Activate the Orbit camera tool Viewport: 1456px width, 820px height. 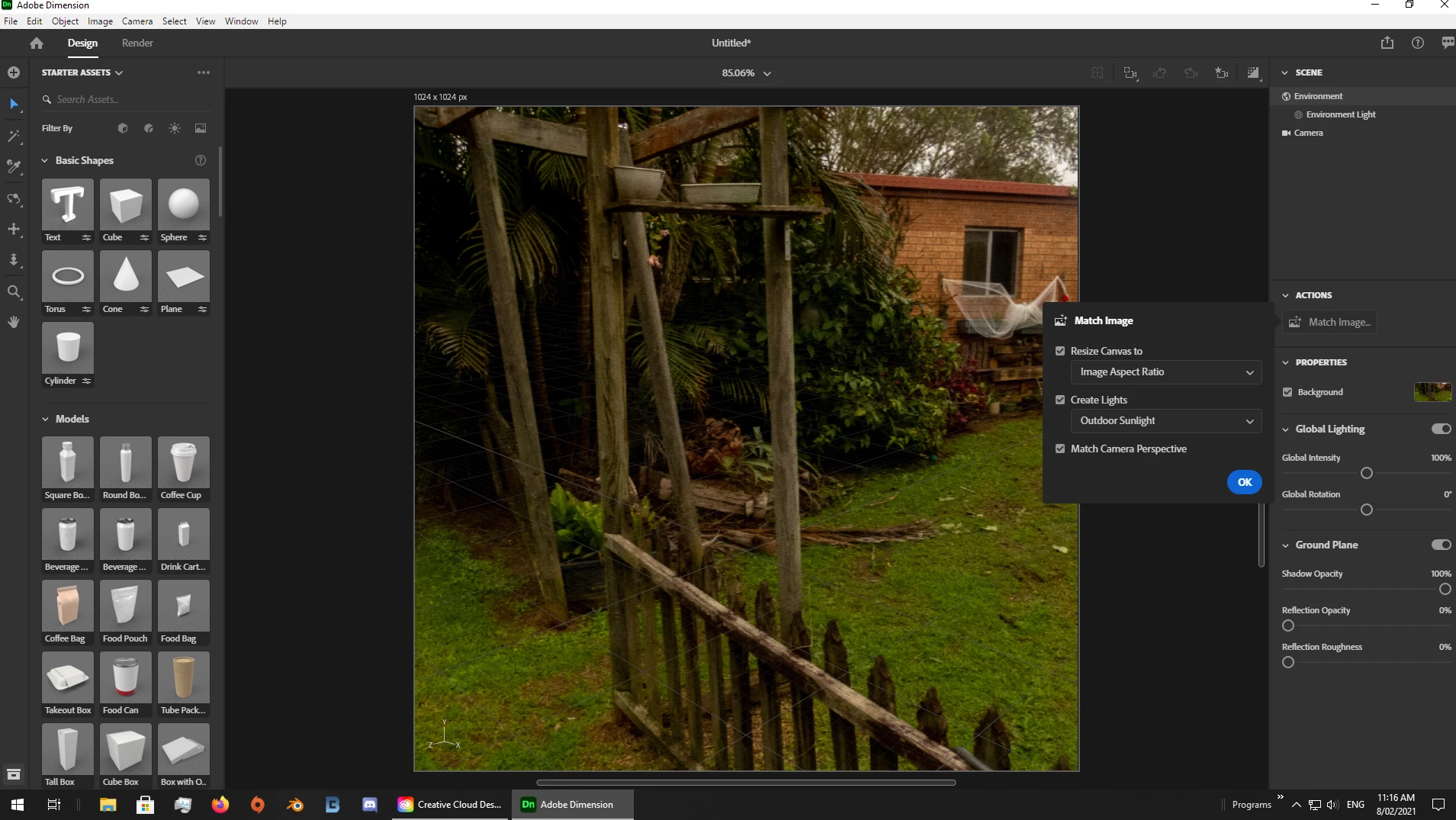pyautogui.click(x=14, y=198)
